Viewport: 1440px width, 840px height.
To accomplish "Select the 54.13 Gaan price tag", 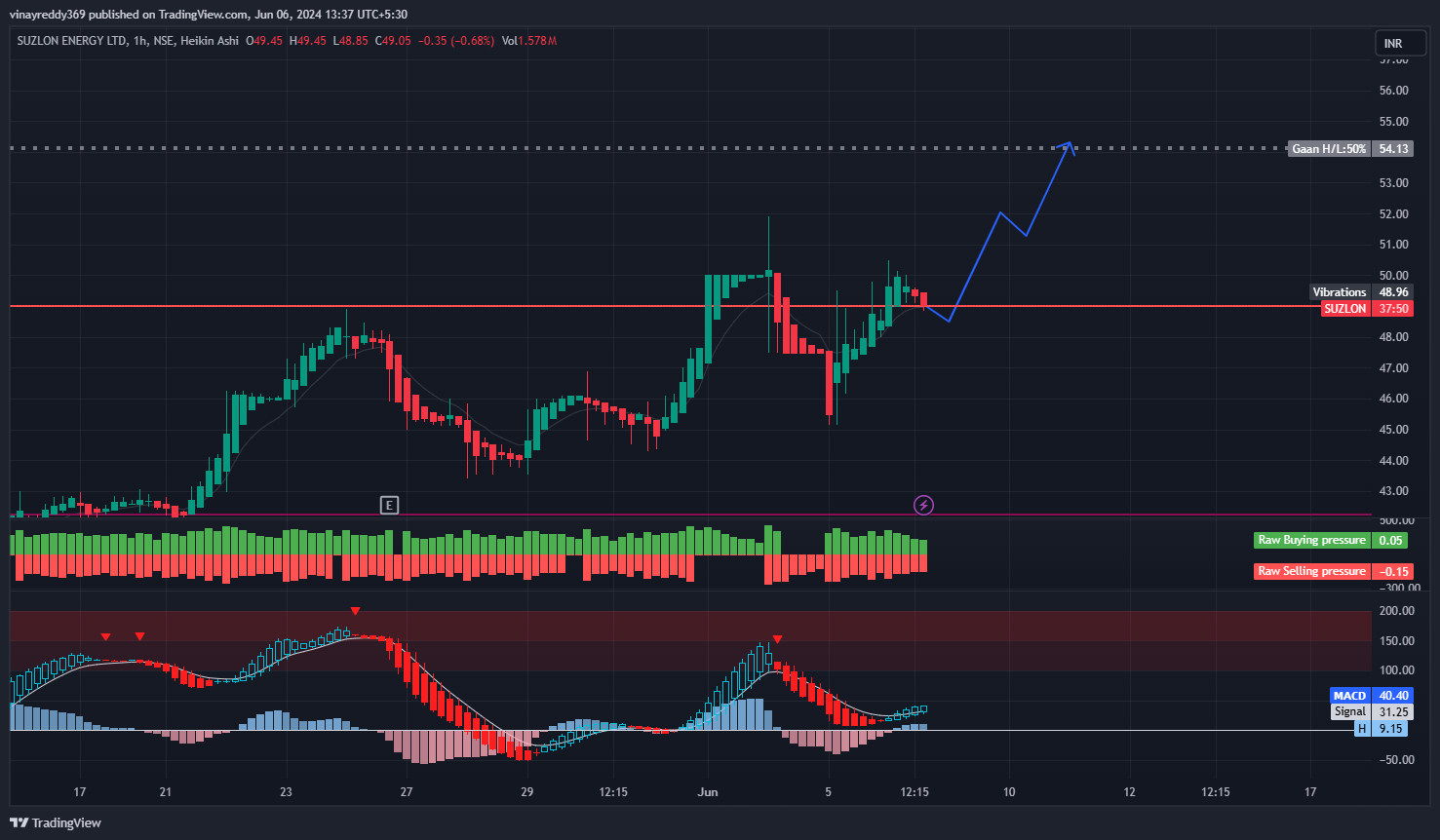I will click(x=1393, y=149).
